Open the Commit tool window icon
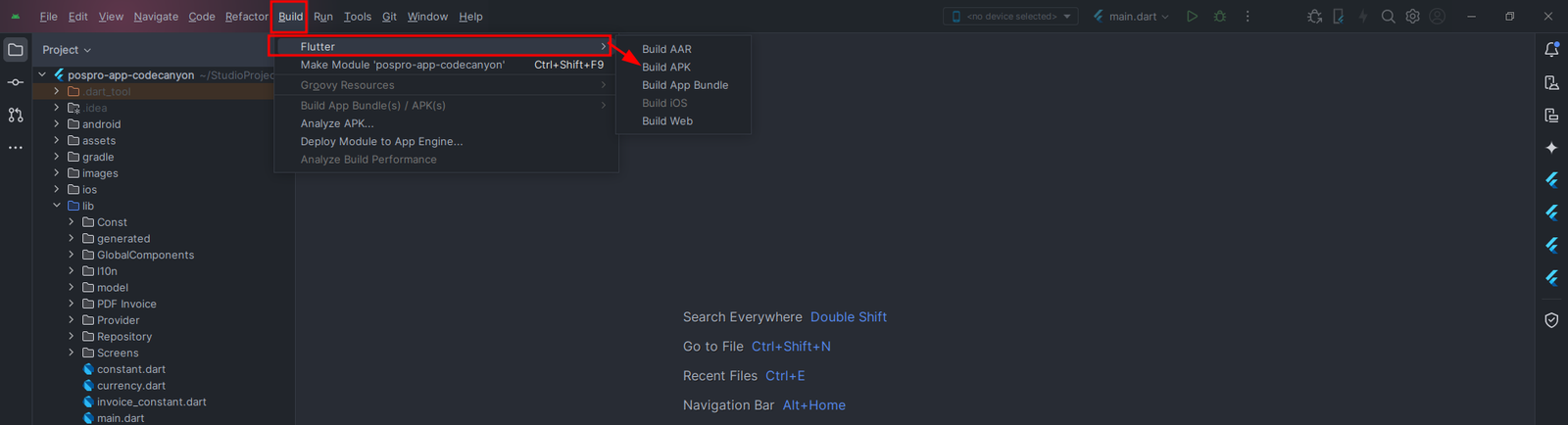This screenshot has height=425, width=1568. [x=16, y=82]
